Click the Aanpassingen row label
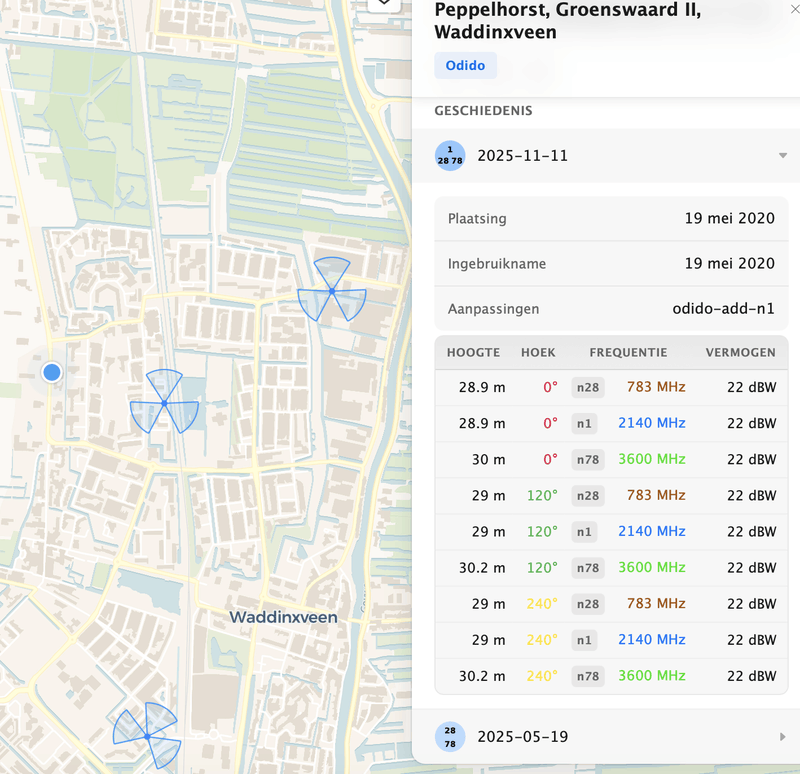The height and width of the screenshot is (774, 800). tap(493, 309)
